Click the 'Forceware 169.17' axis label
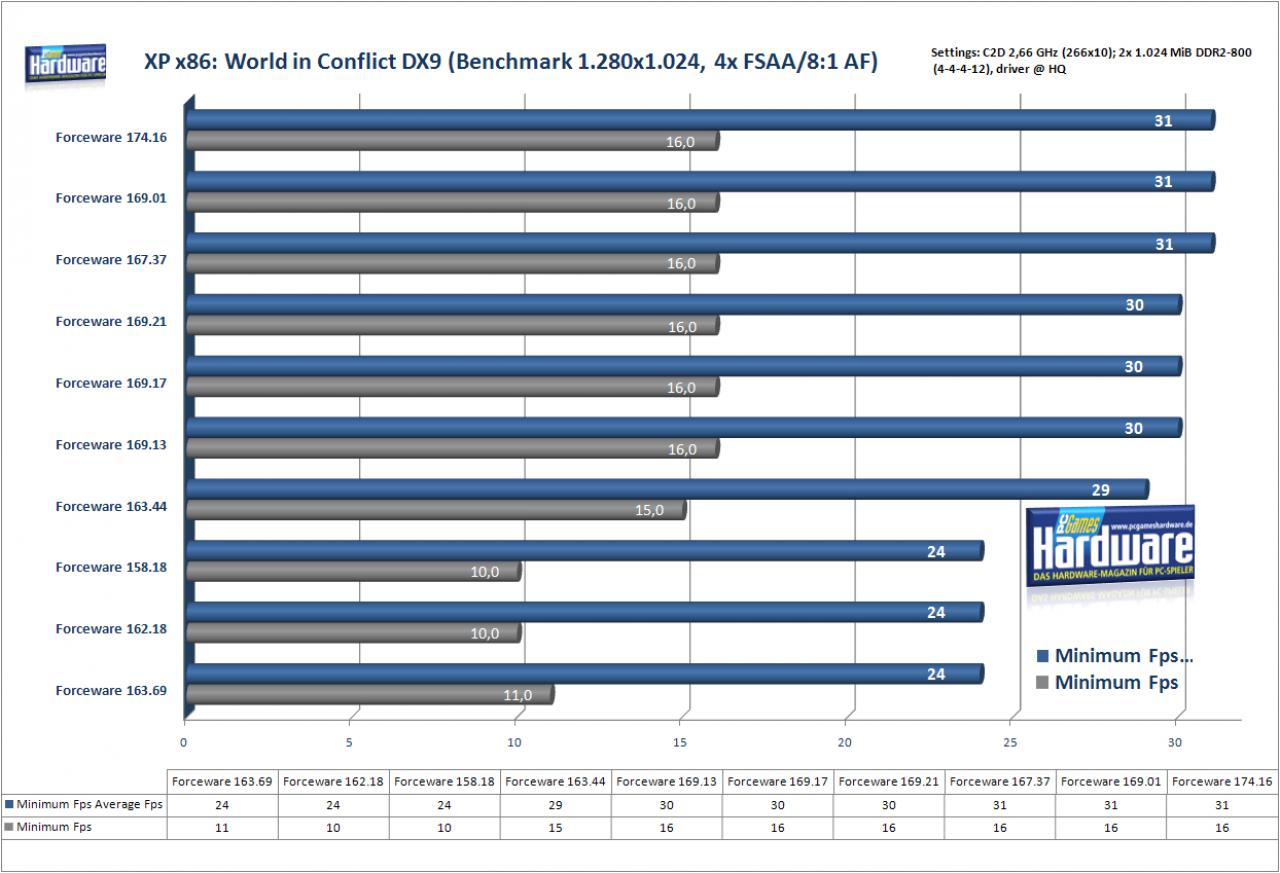 111,383
